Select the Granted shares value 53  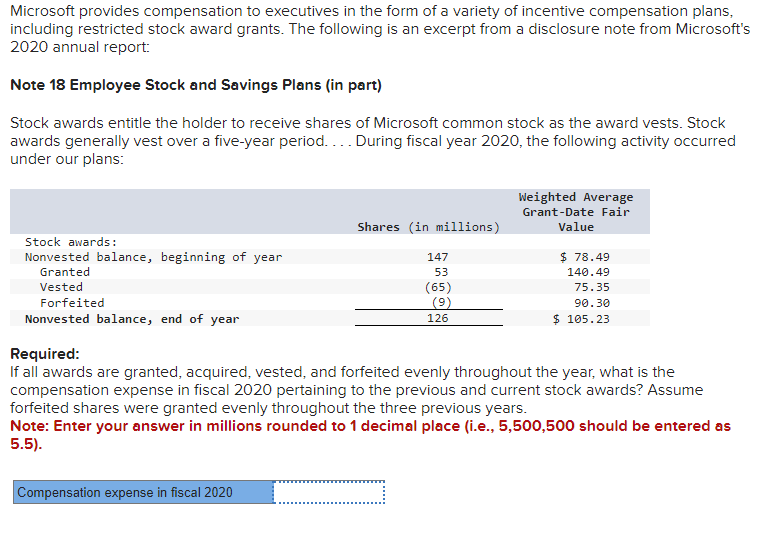coord(441,272)
